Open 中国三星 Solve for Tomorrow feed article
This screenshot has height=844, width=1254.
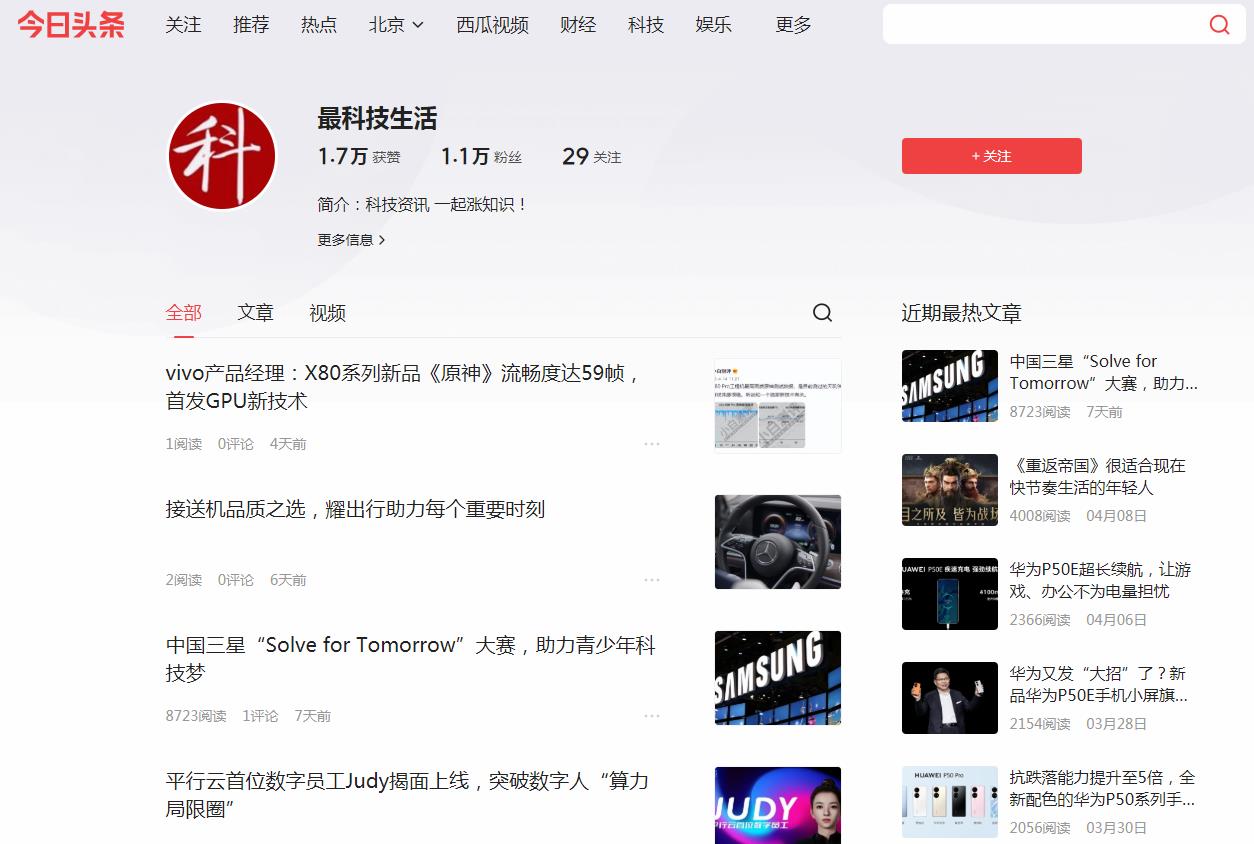(410, 659)
